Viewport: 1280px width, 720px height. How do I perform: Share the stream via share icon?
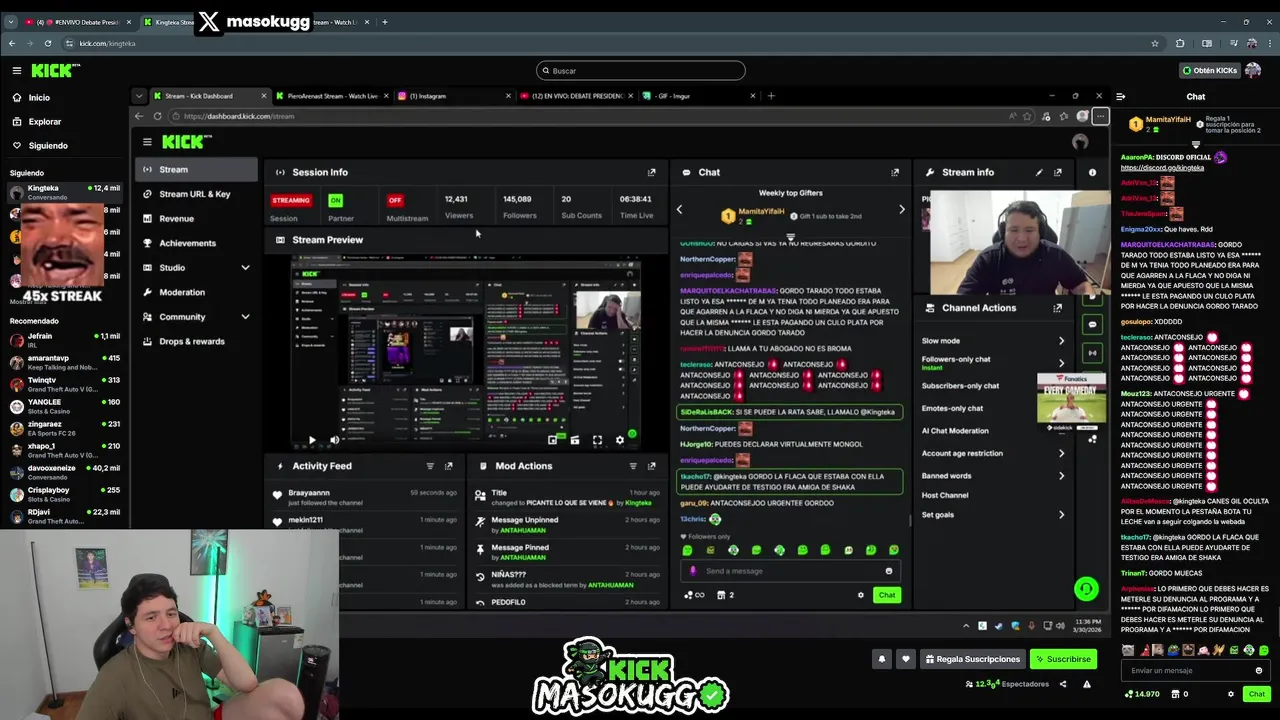[x=1063, y=684]
